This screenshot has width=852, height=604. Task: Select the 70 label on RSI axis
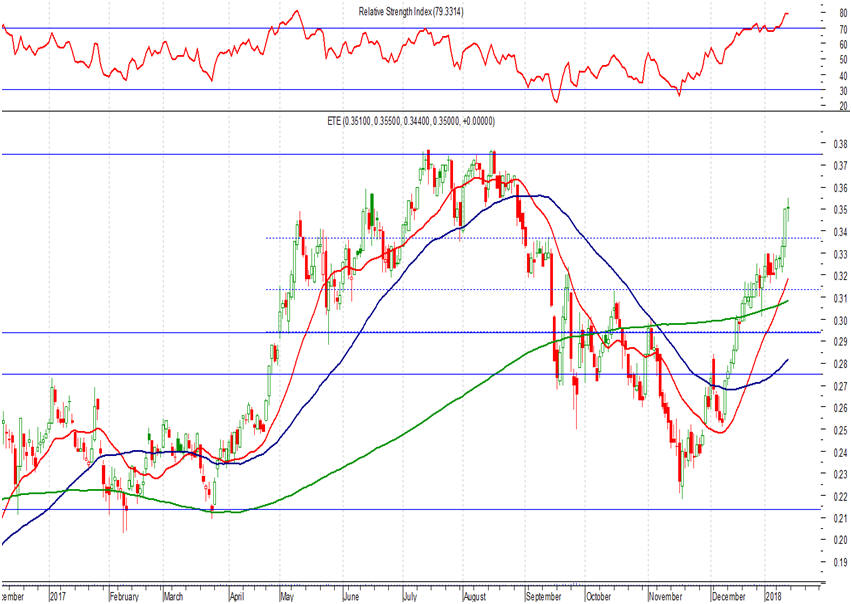843,29
